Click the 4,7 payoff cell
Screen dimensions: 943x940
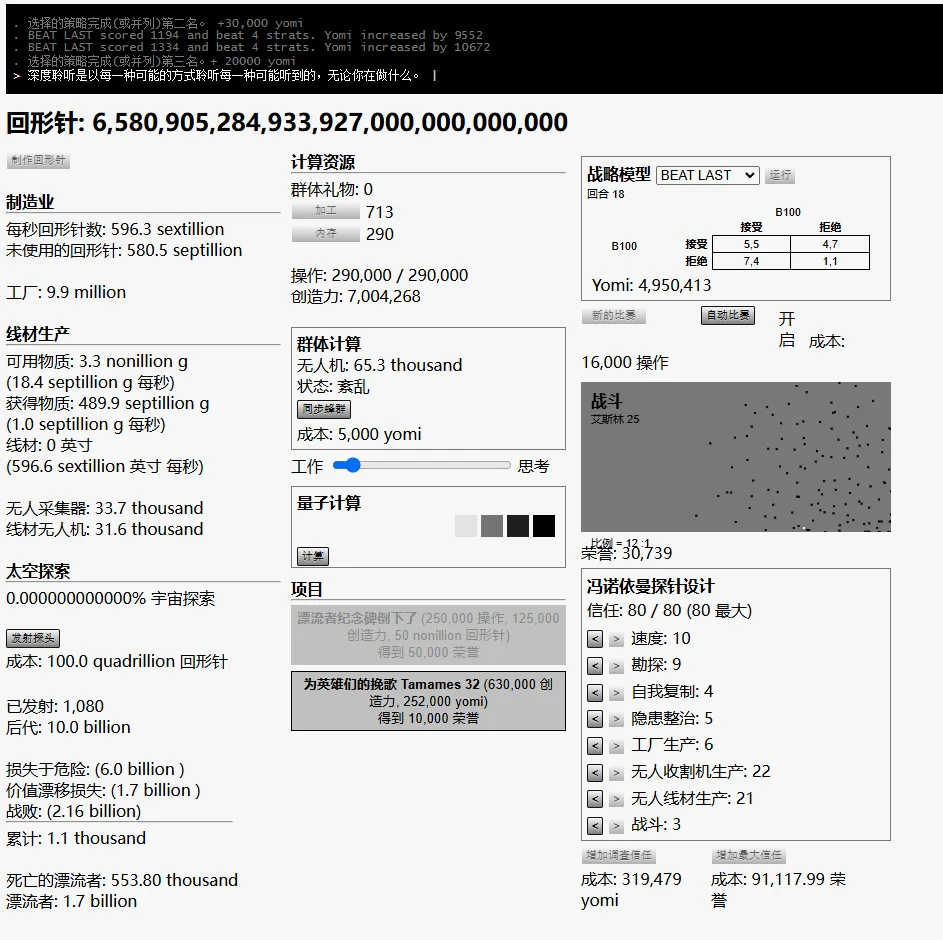point(830,244)
